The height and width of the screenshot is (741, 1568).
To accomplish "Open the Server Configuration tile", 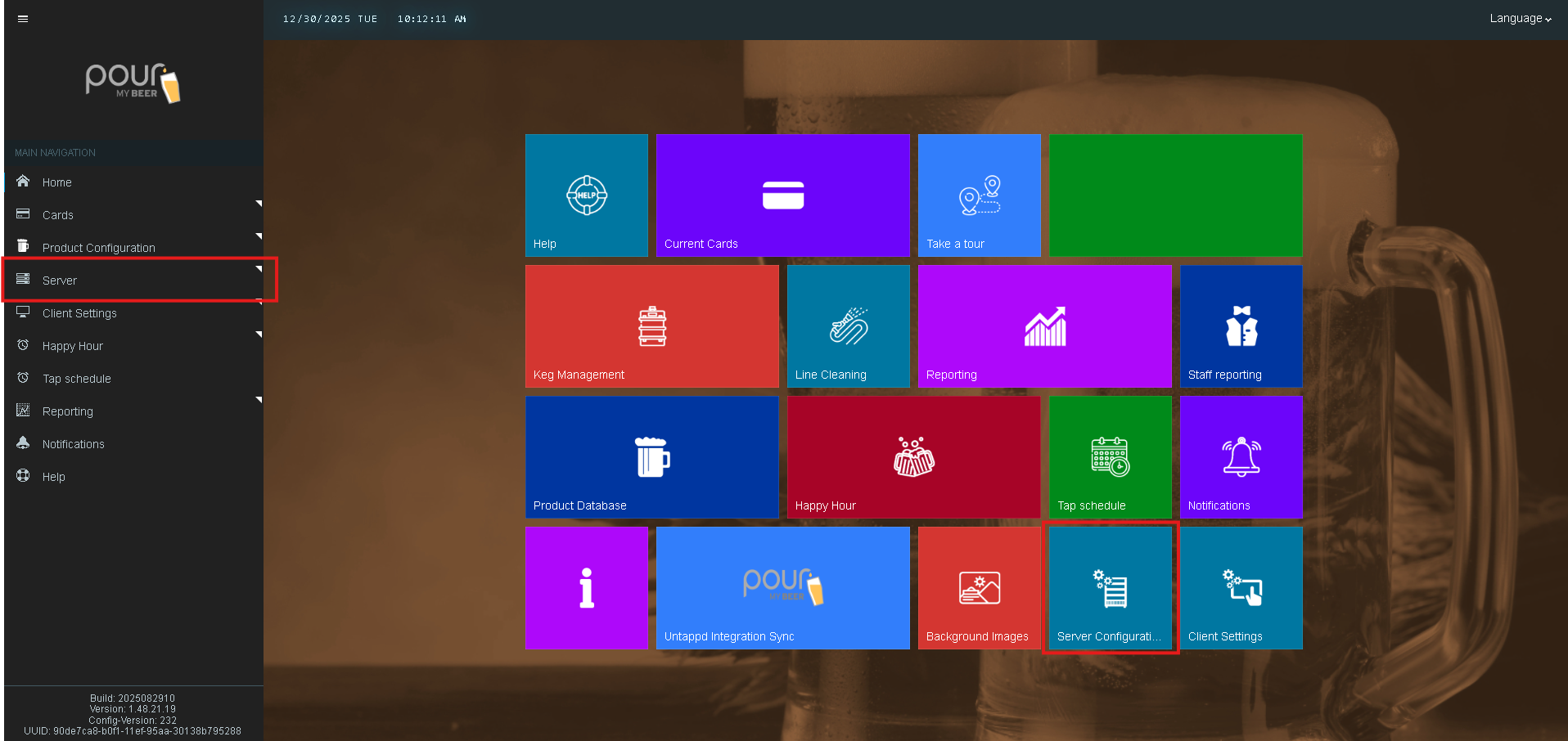I will click(x=1110, y=588).
